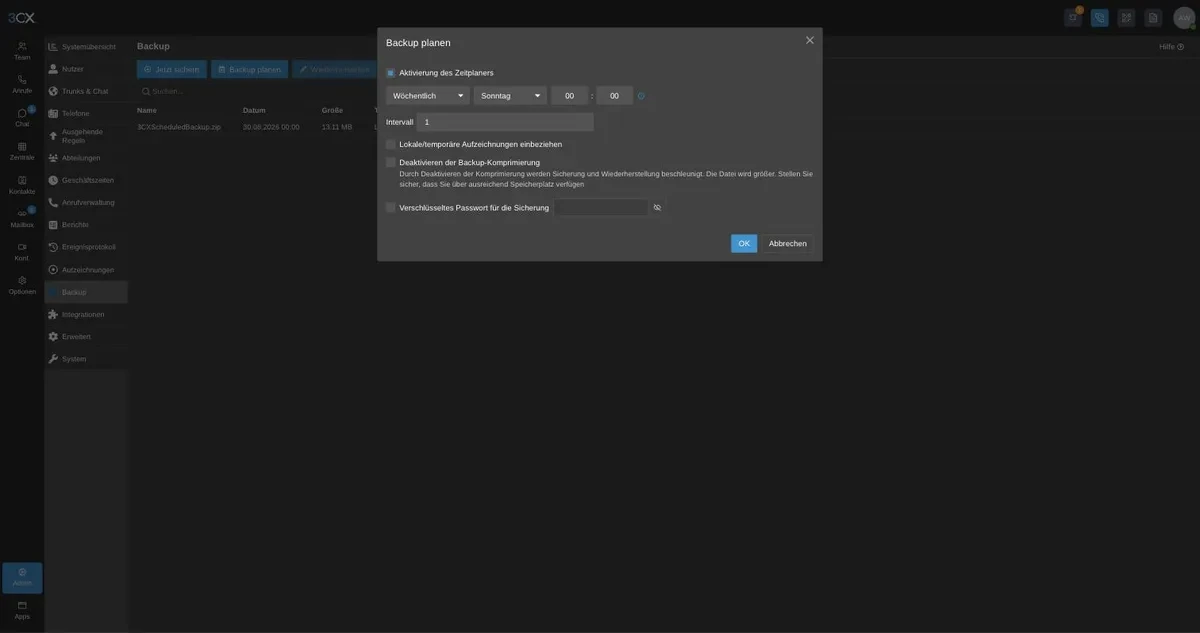Click the Backup planen toolbar button
Viewport: 1200px width, 633px height.
click(x=249, y=69)
